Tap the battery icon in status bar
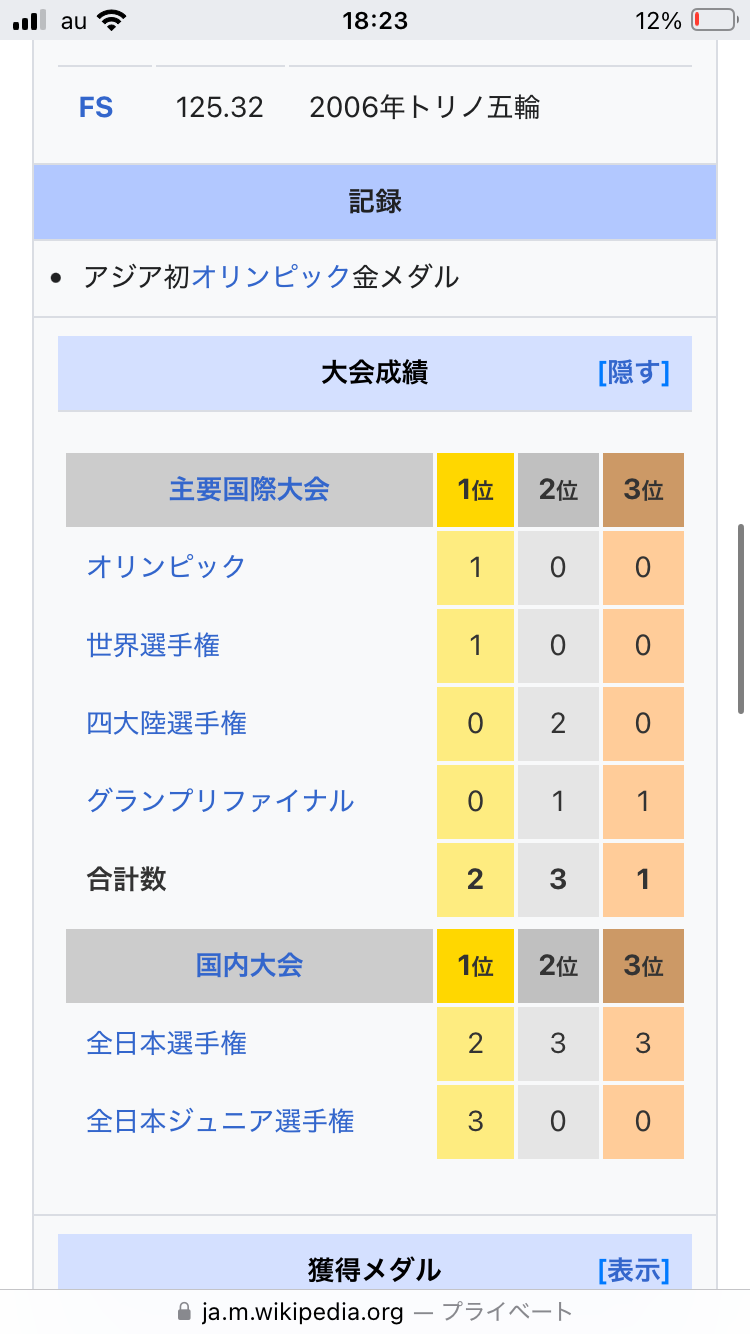The image size is (750, 1334). [712, 20]
